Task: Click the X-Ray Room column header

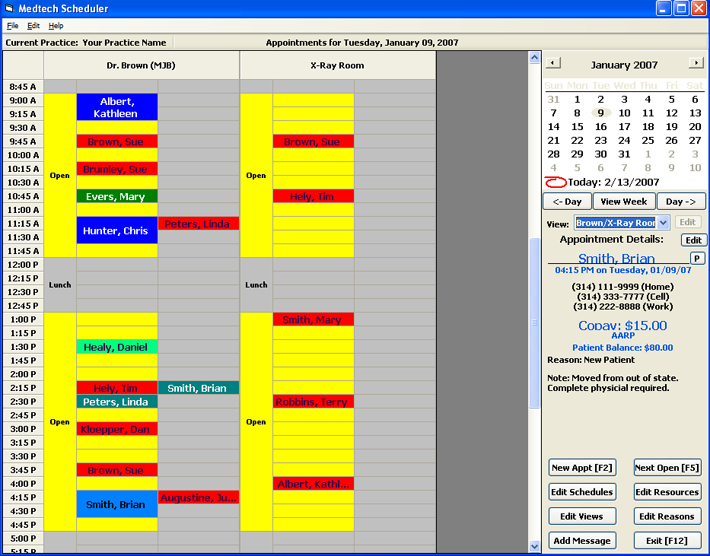Action: coord(337,65)
